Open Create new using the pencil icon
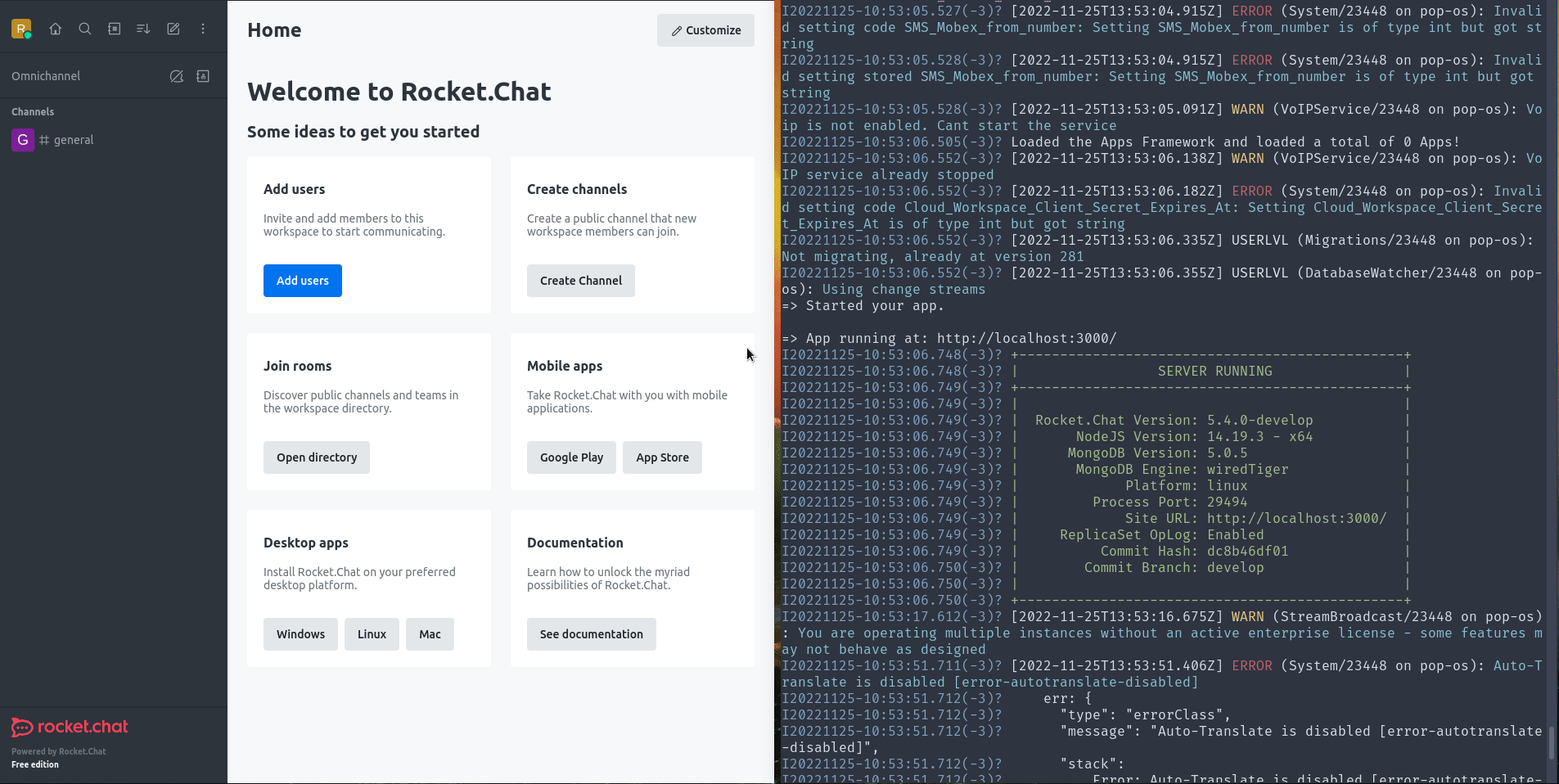1559x784 pixels. 173,29
